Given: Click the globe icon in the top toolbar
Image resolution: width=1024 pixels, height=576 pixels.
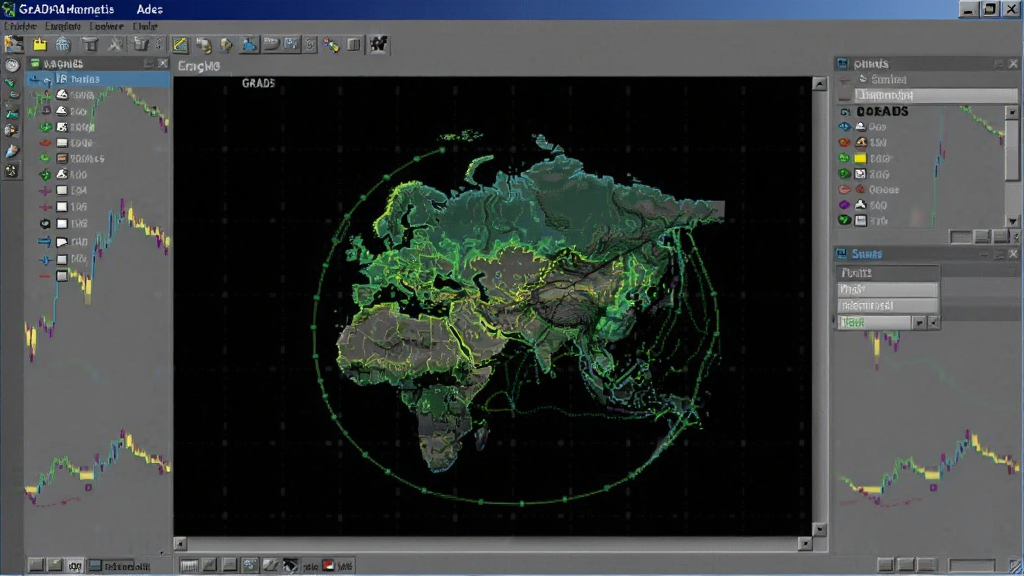Looking at the screenshot, I should 63,44.
